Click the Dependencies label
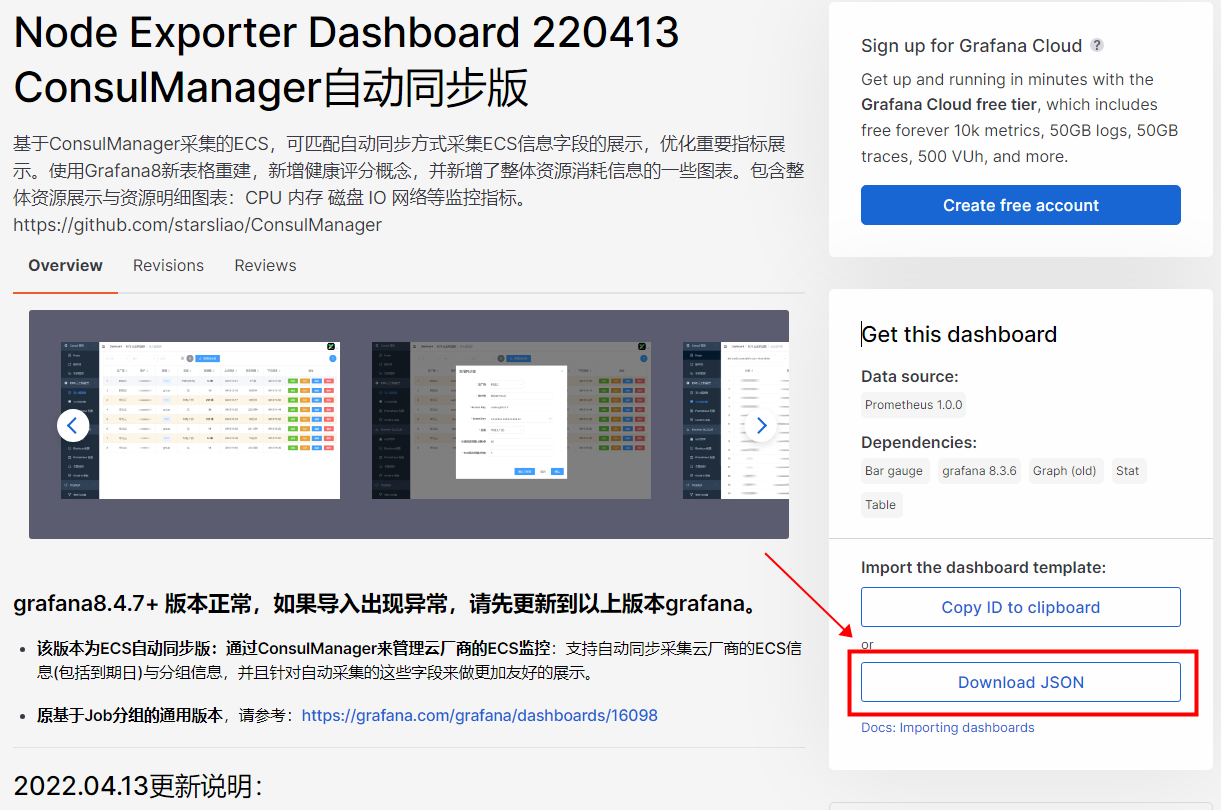This screenshot has height=810, width=1221. pyautogui.click(x=919, y=443)
